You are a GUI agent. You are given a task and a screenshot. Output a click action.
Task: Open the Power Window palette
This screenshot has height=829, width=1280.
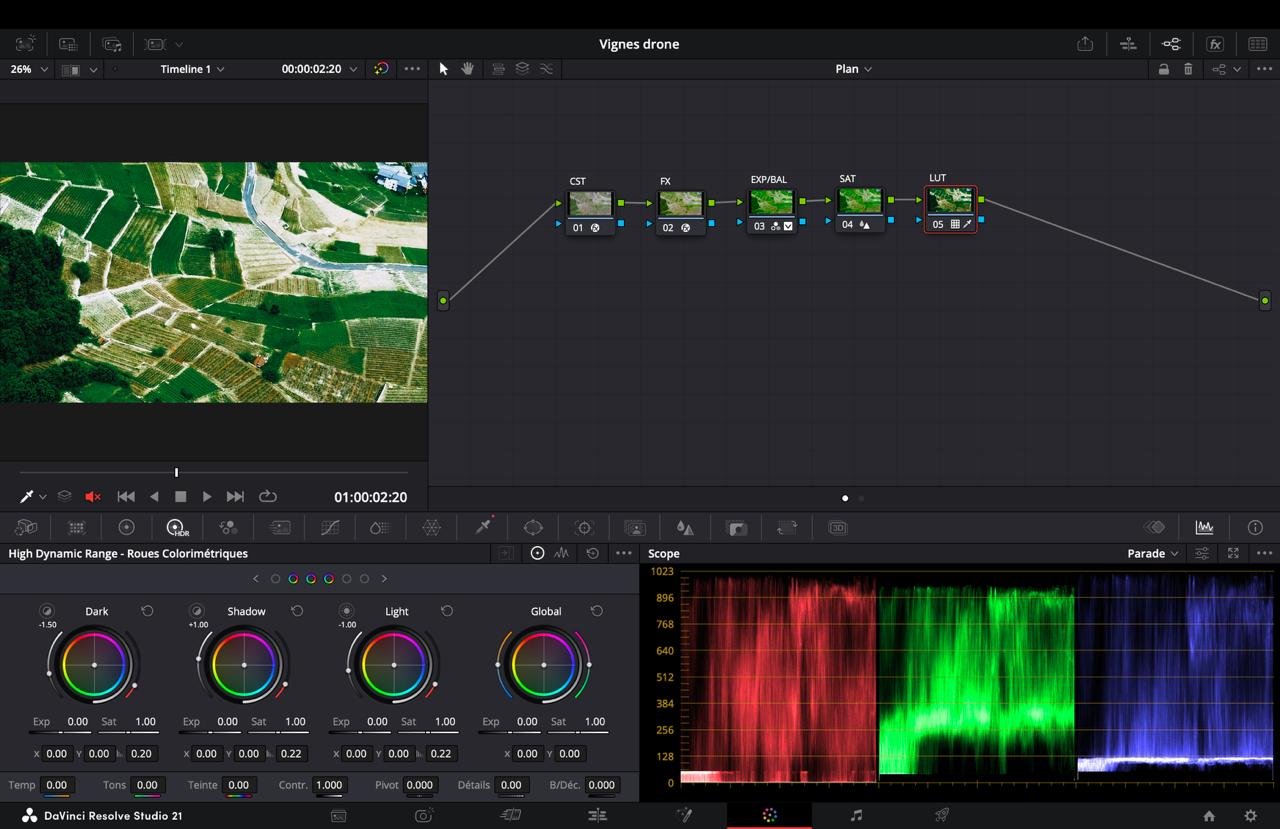(x=533, y=528)
